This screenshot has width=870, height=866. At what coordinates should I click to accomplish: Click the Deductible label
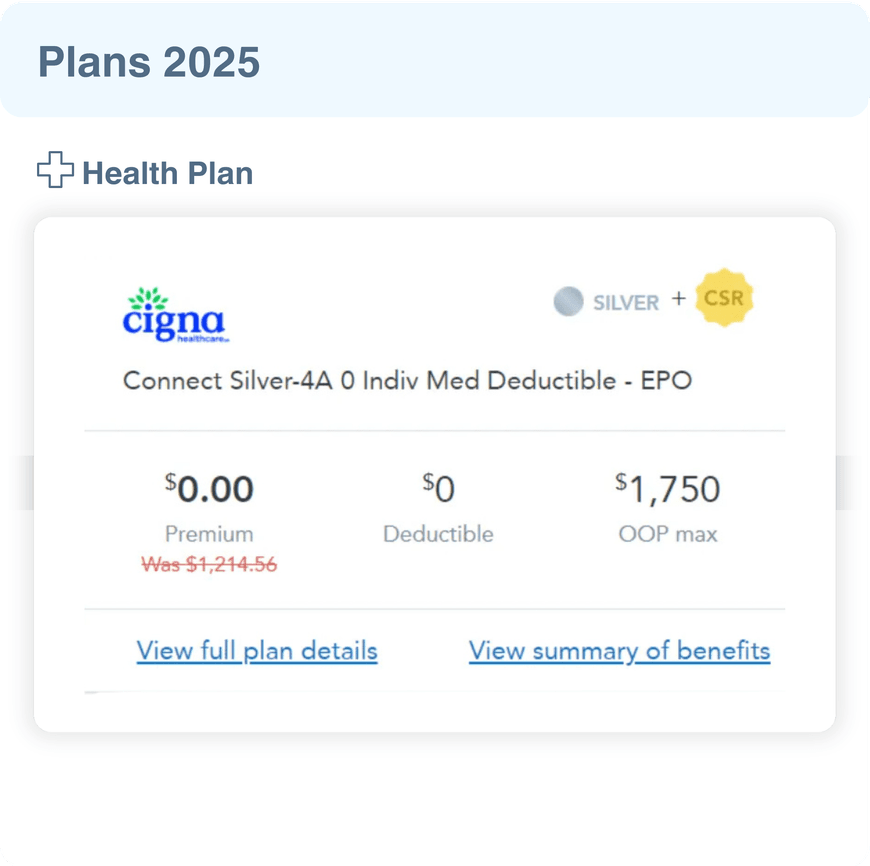(438, 534)
